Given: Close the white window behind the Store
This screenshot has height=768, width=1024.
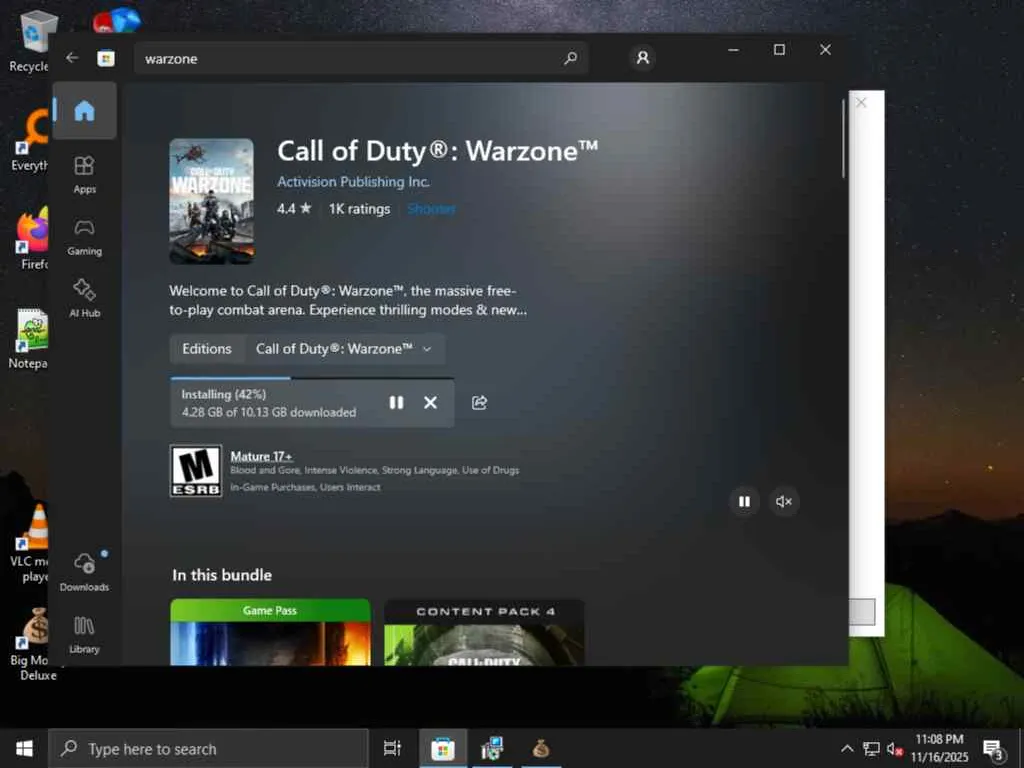Looking at the screenshot, I should (861, 103).
